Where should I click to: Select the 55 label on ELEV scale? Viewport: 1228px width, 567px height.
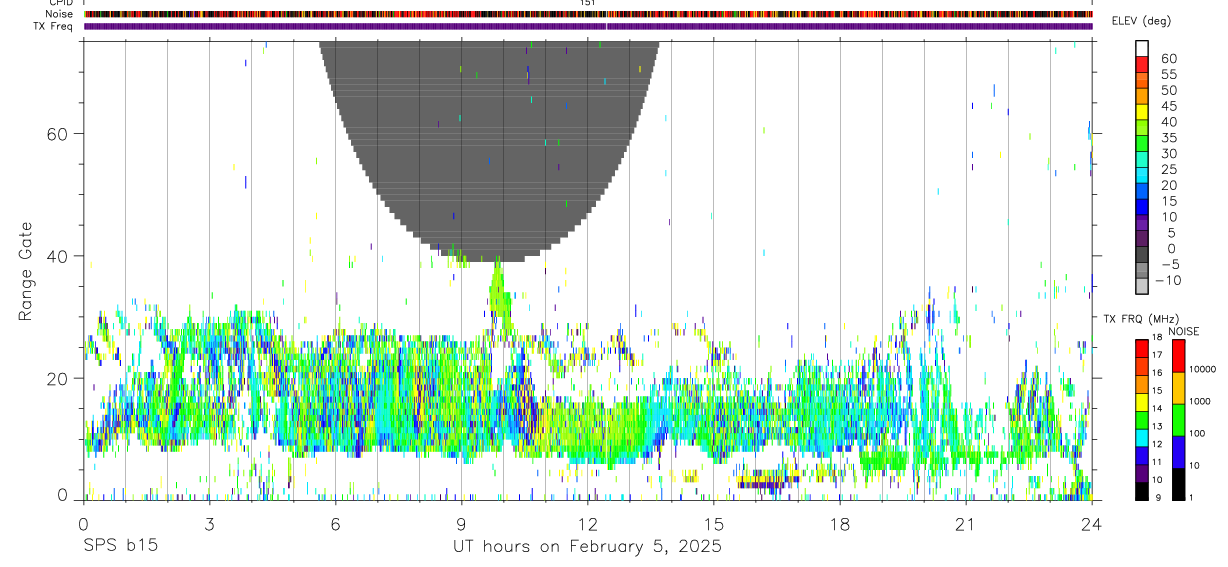pos(1168,75)
